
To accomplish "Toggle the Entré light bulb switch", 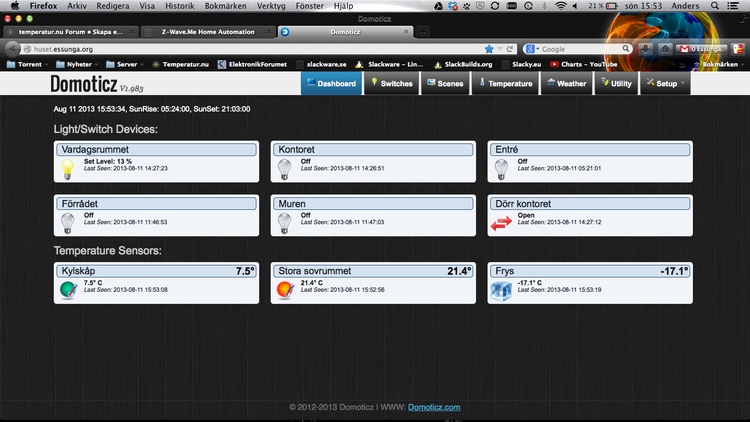I will (502, 169).
